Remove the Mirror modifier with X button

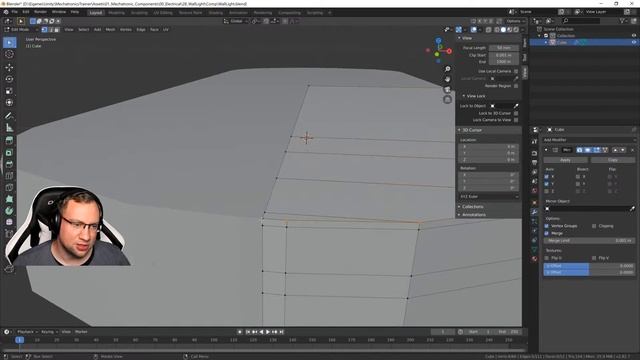632,150
